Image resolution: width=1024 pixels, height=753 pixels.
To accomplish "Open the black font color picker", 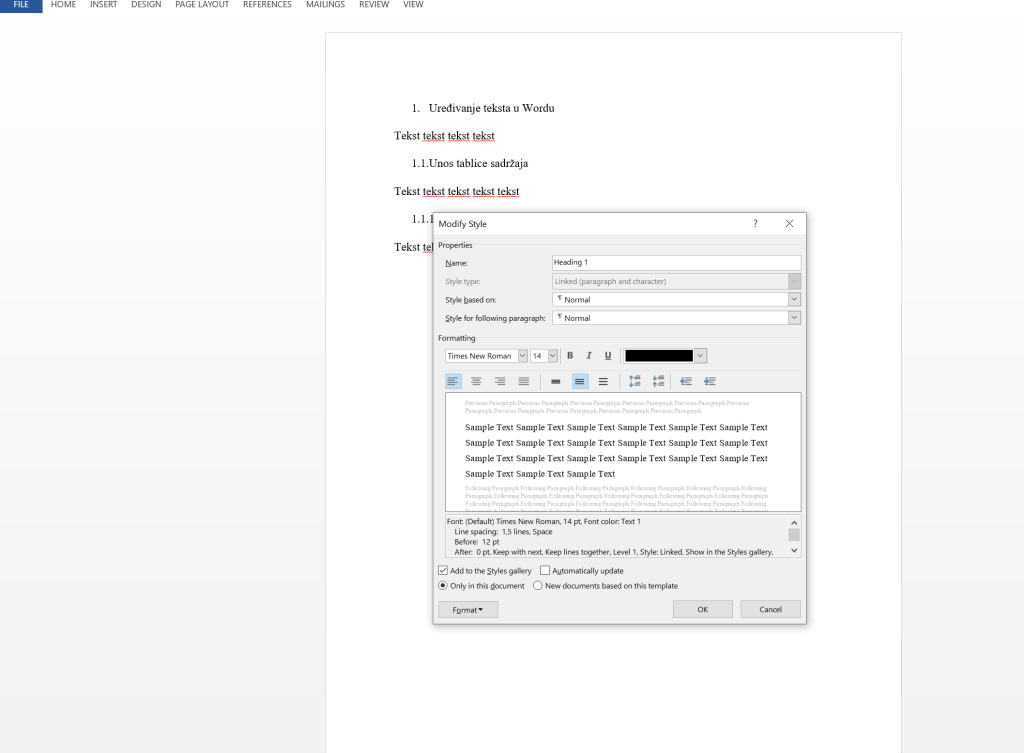I will click(700, 356).
